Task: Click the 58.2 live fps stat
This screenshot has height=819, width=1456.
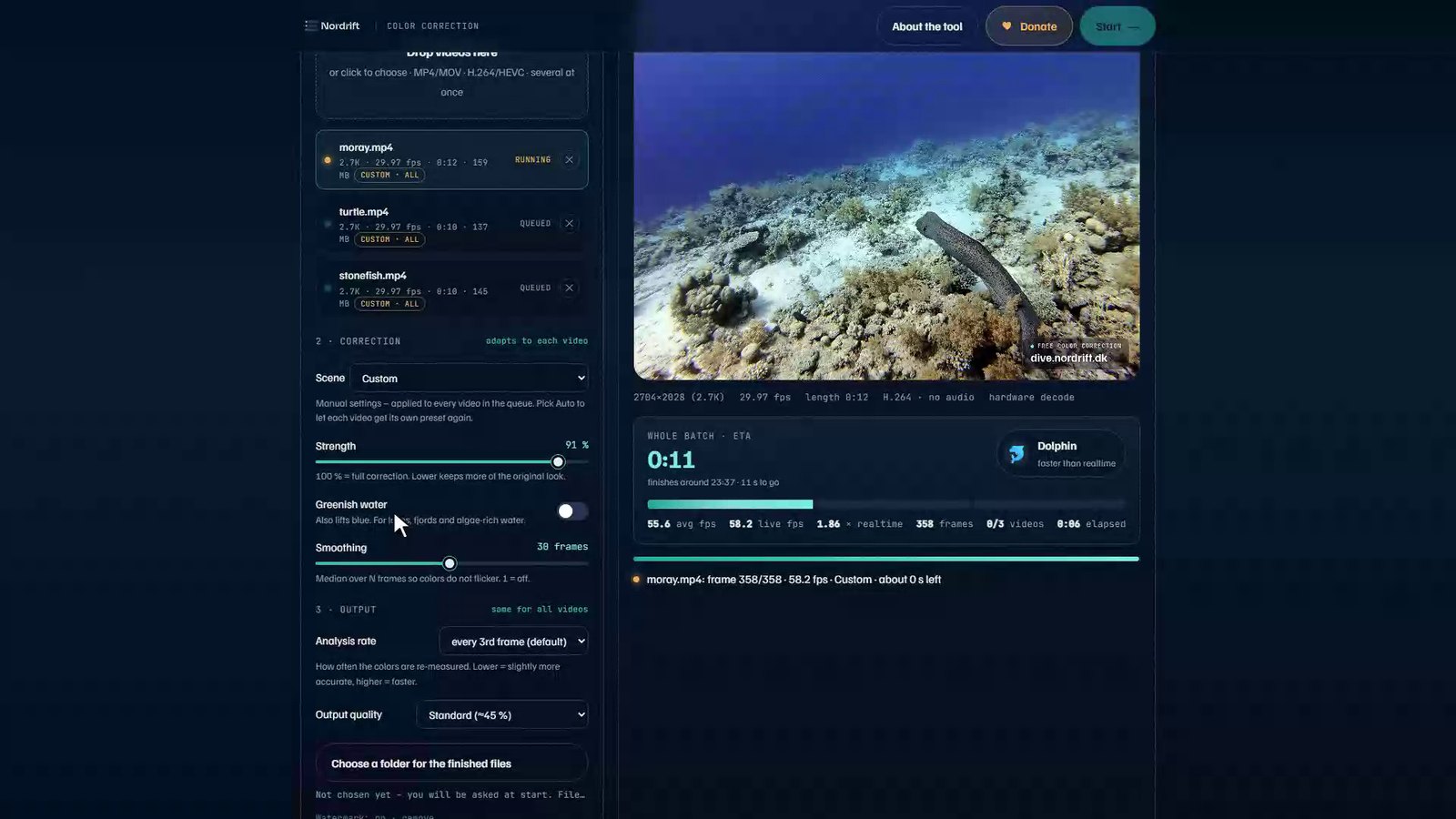Action: 766,524
